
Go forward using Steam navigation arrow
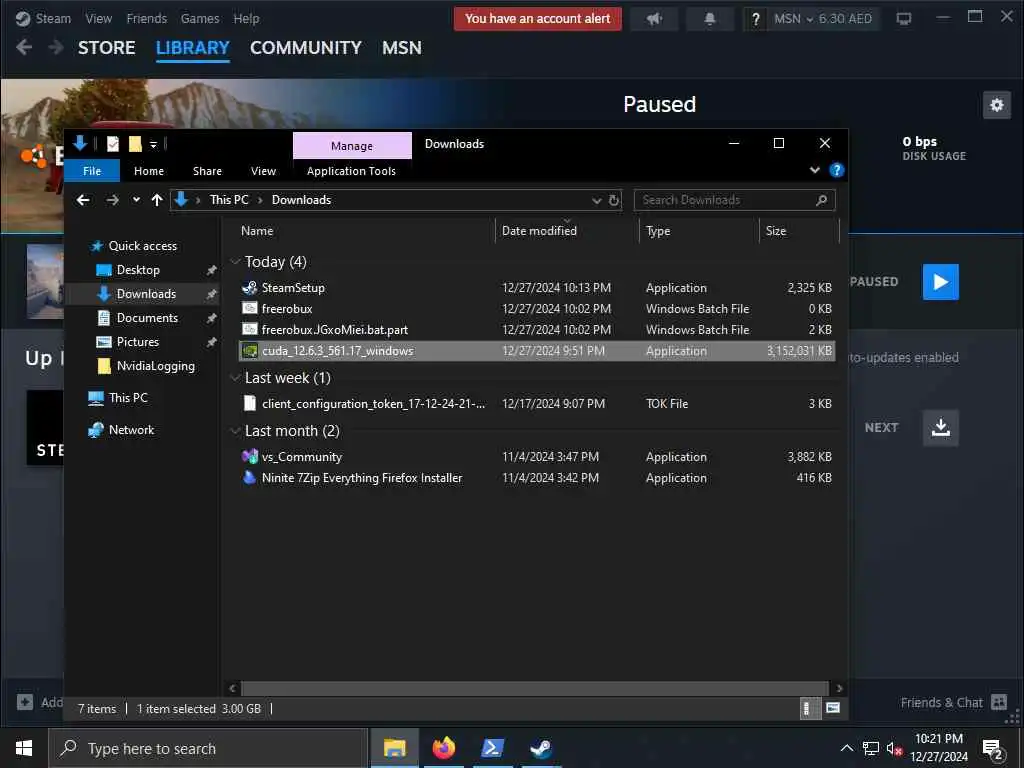(x=56, y=48)
